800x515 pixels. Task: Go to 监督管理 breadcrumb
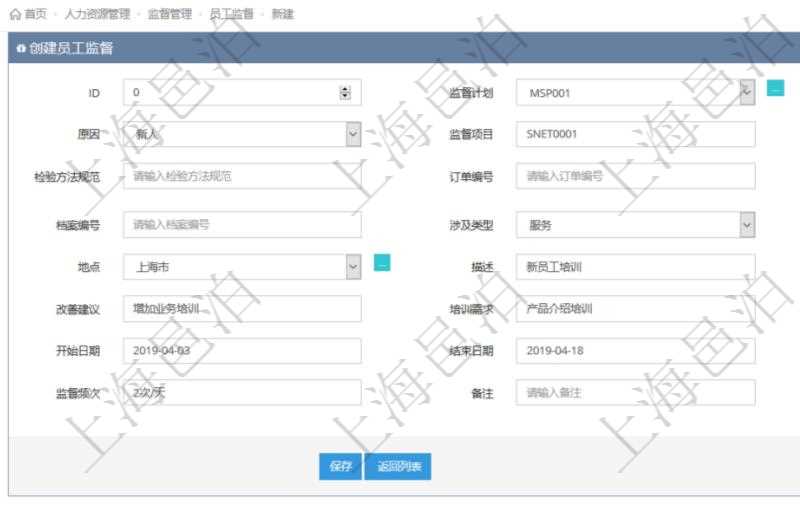coord(170,14)
